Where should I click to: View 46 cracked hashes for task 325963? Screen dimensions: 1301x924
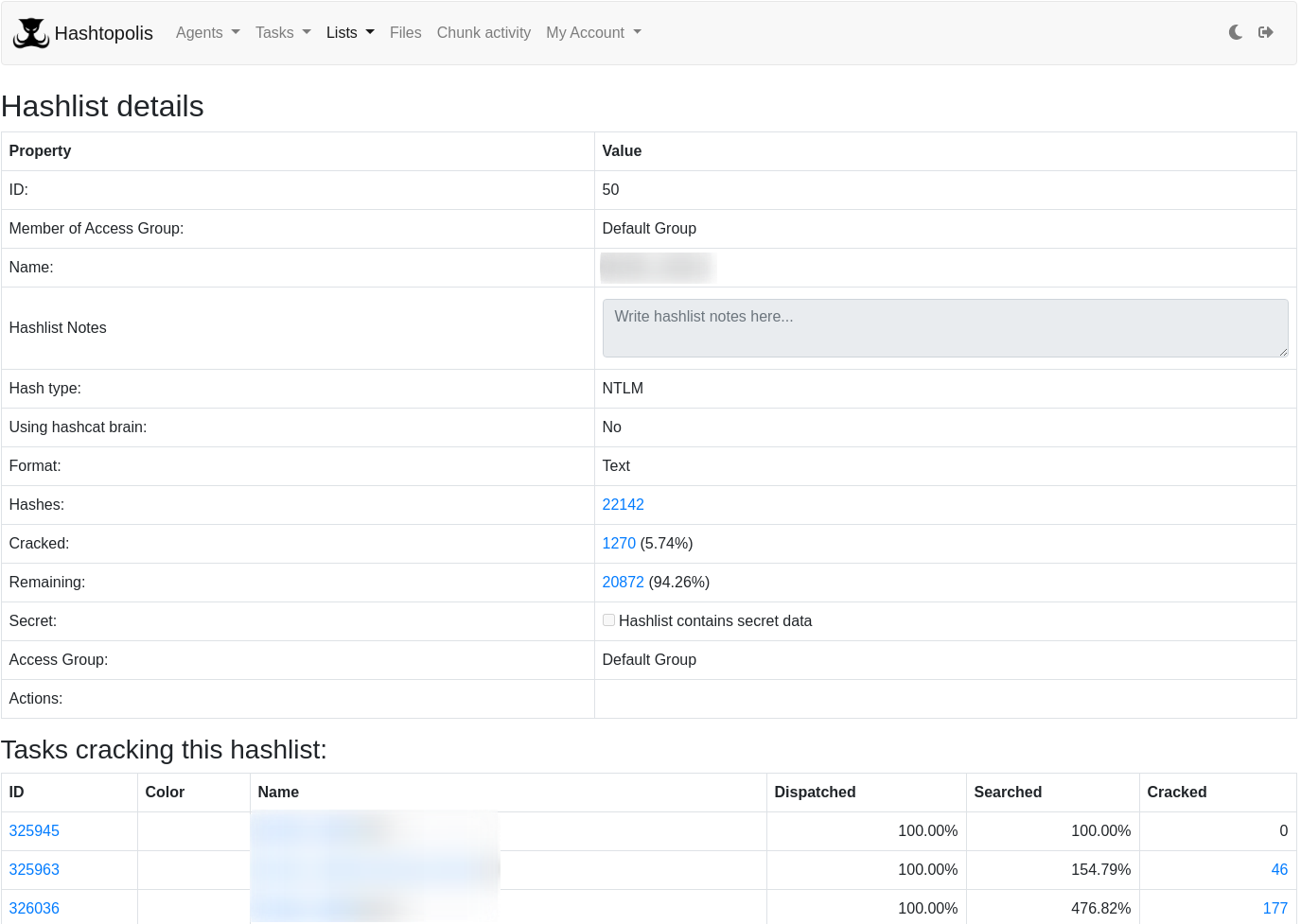click(x=1278, y=869)
